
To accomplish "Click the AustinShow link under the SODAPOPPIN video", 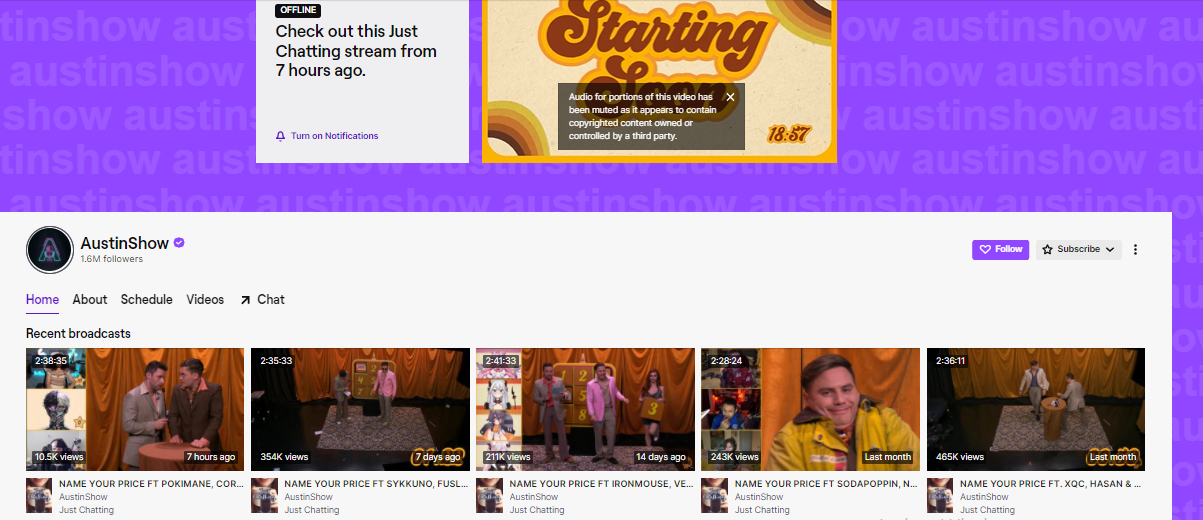I will pyautogui.click(x=759, y=497).
